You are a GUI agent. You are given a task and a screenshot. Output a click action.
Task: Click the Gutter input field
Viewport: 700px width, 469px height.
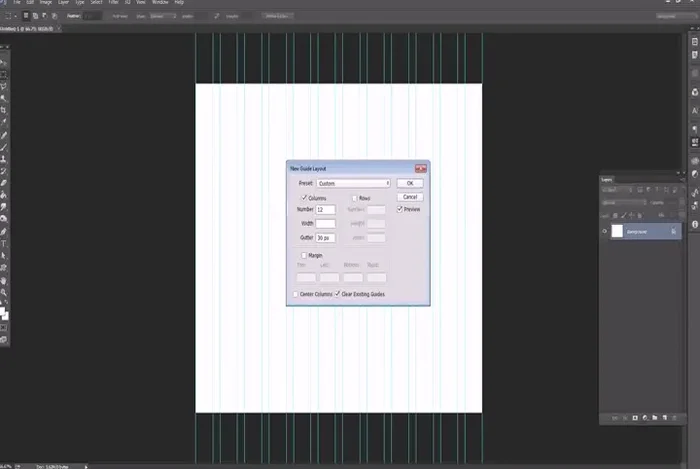pos(325,238)
